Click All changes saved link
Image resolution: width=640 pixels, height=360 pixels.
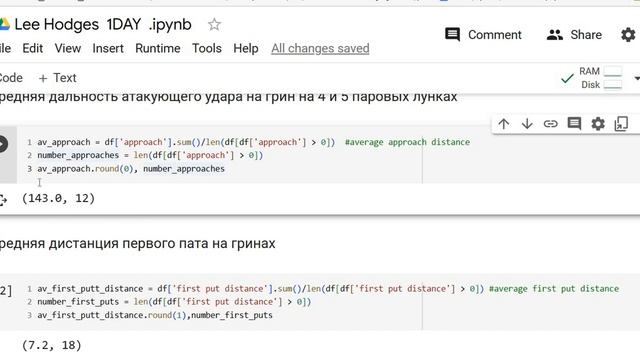click(x=320, y=48)
